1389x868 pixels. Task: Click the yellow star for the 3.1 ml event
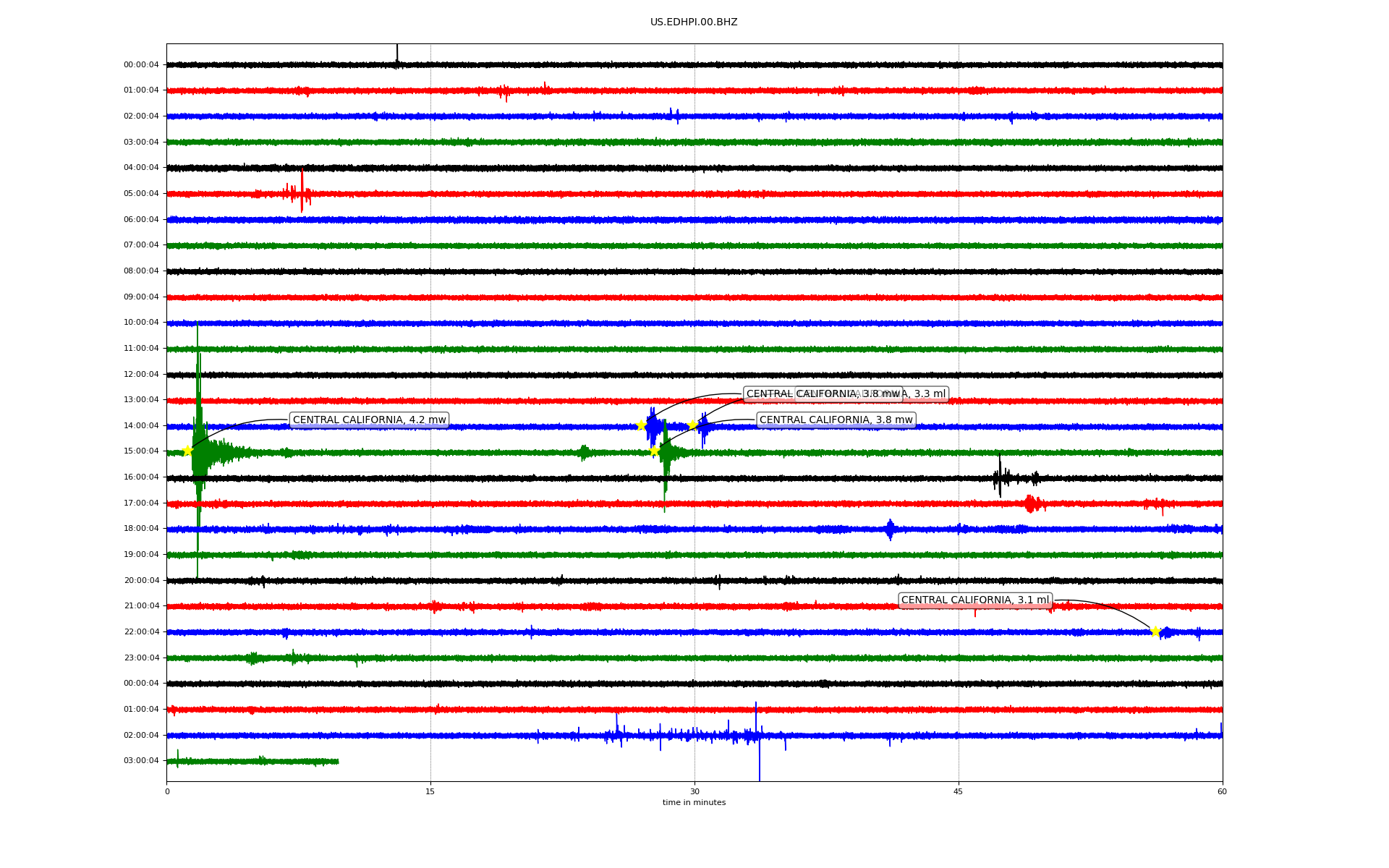[1155, 631]
